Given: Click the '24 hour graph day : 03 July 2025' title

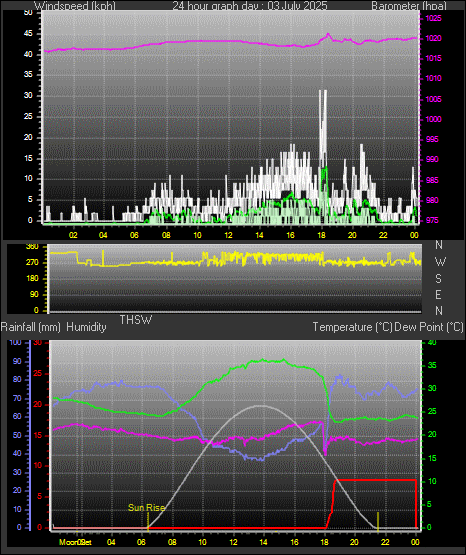Looking at the screenshot, I should 250,6.
